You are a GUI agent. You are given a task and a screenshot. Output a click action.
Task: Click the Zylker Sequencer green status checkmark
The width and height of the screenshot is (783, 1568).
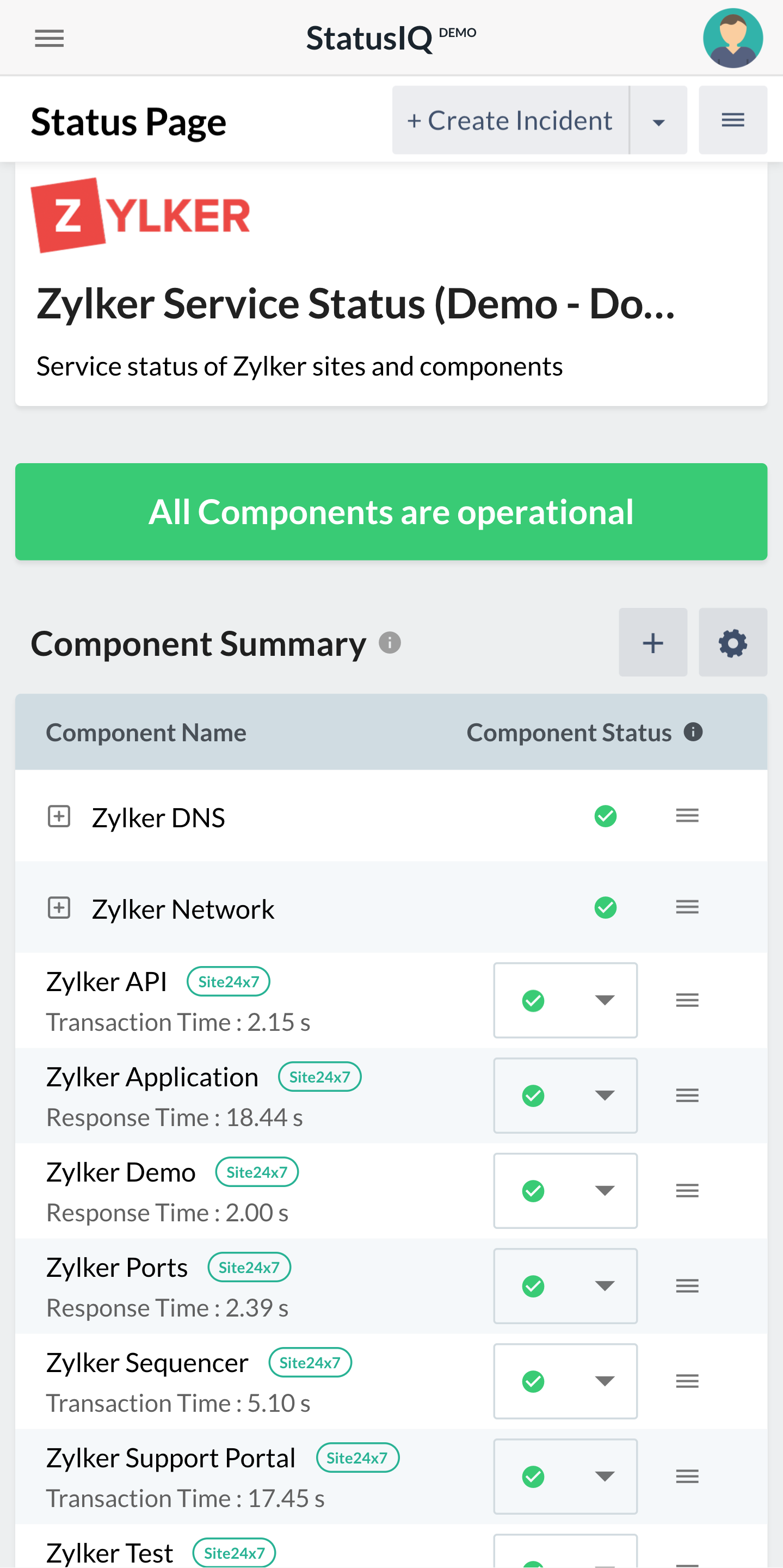pyautogui.click(x=533, y=1382)
